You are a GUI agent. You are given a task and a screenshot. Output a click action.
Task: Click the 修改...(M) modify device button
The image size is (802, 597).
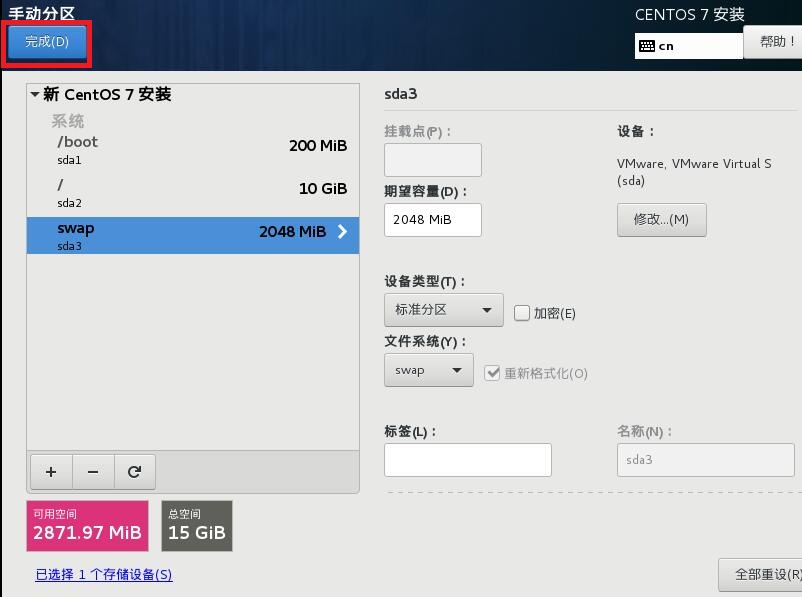click(661, 220)
